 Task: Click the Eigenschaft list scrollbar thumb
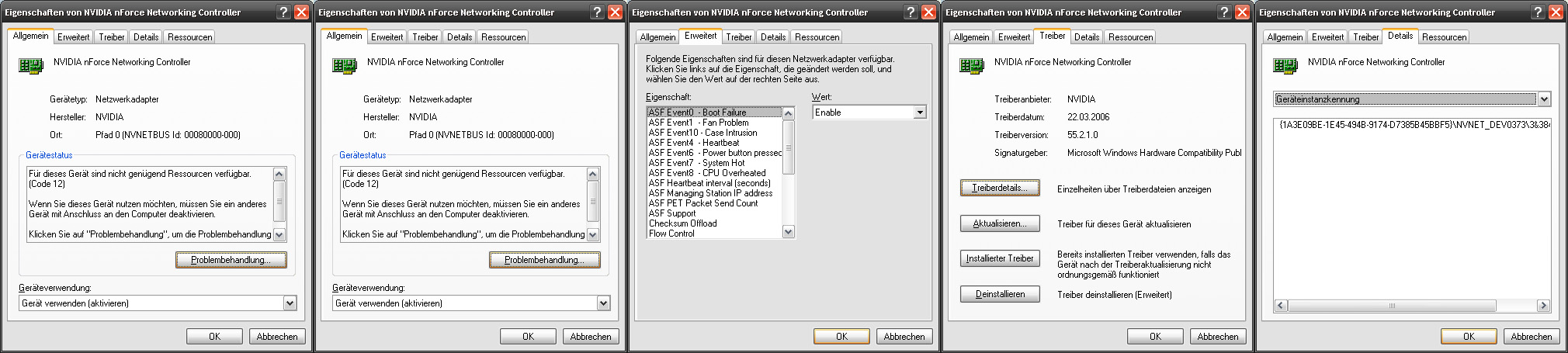tap(789, 147)
